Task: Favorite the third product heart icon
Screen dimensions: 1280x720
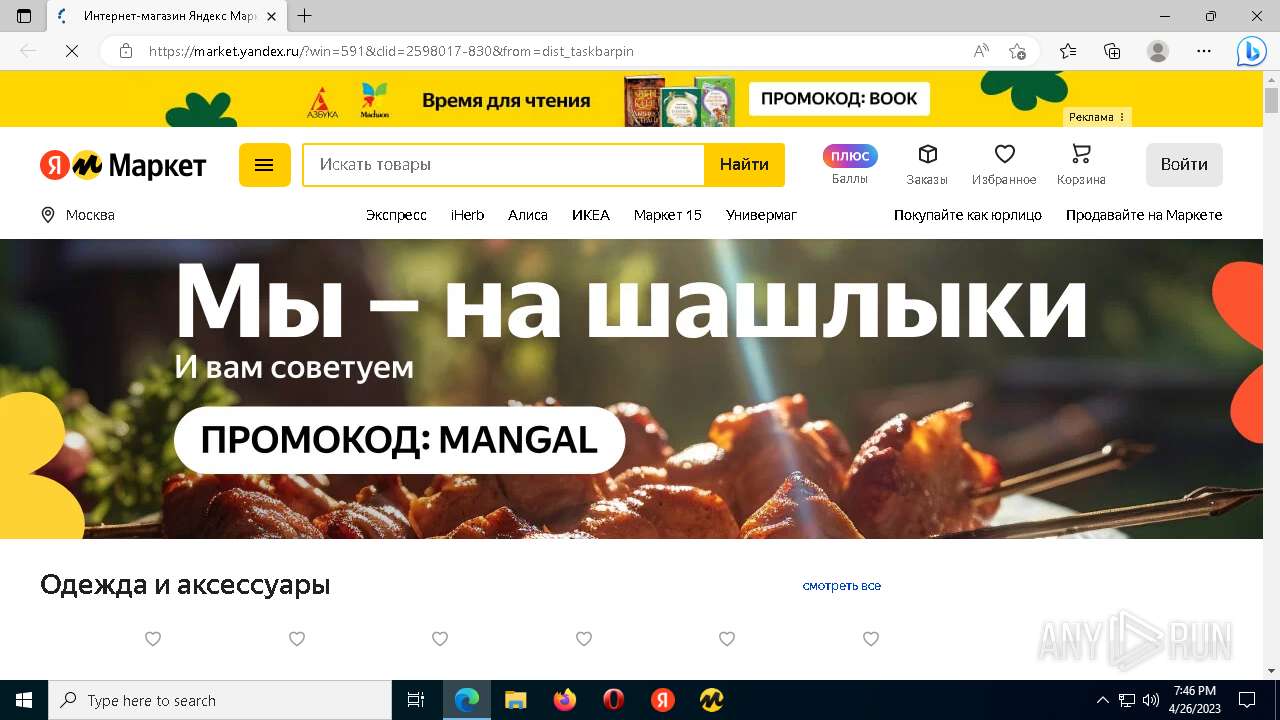Action: (x=440, y=639)
